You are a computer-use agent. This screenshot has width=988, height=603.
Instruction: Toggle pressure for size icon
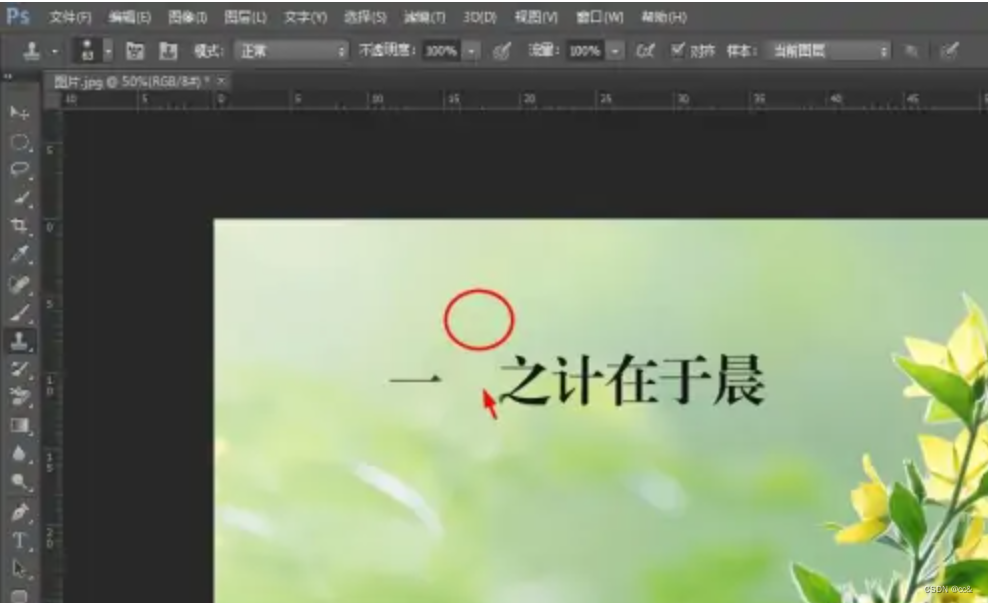tap(950, 51)
